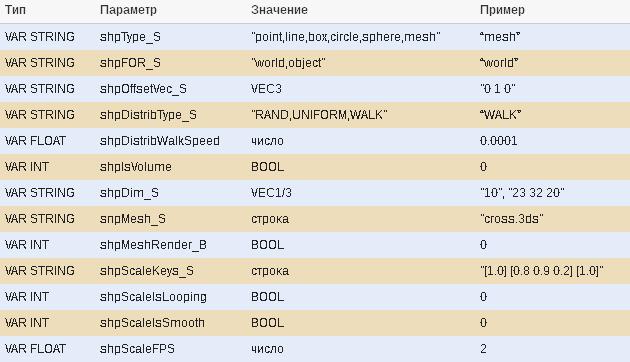This screenshot has height=362, width=630.
Task: Click the Параметр column header
Action: pyautogui.click(x=128, y=10)
